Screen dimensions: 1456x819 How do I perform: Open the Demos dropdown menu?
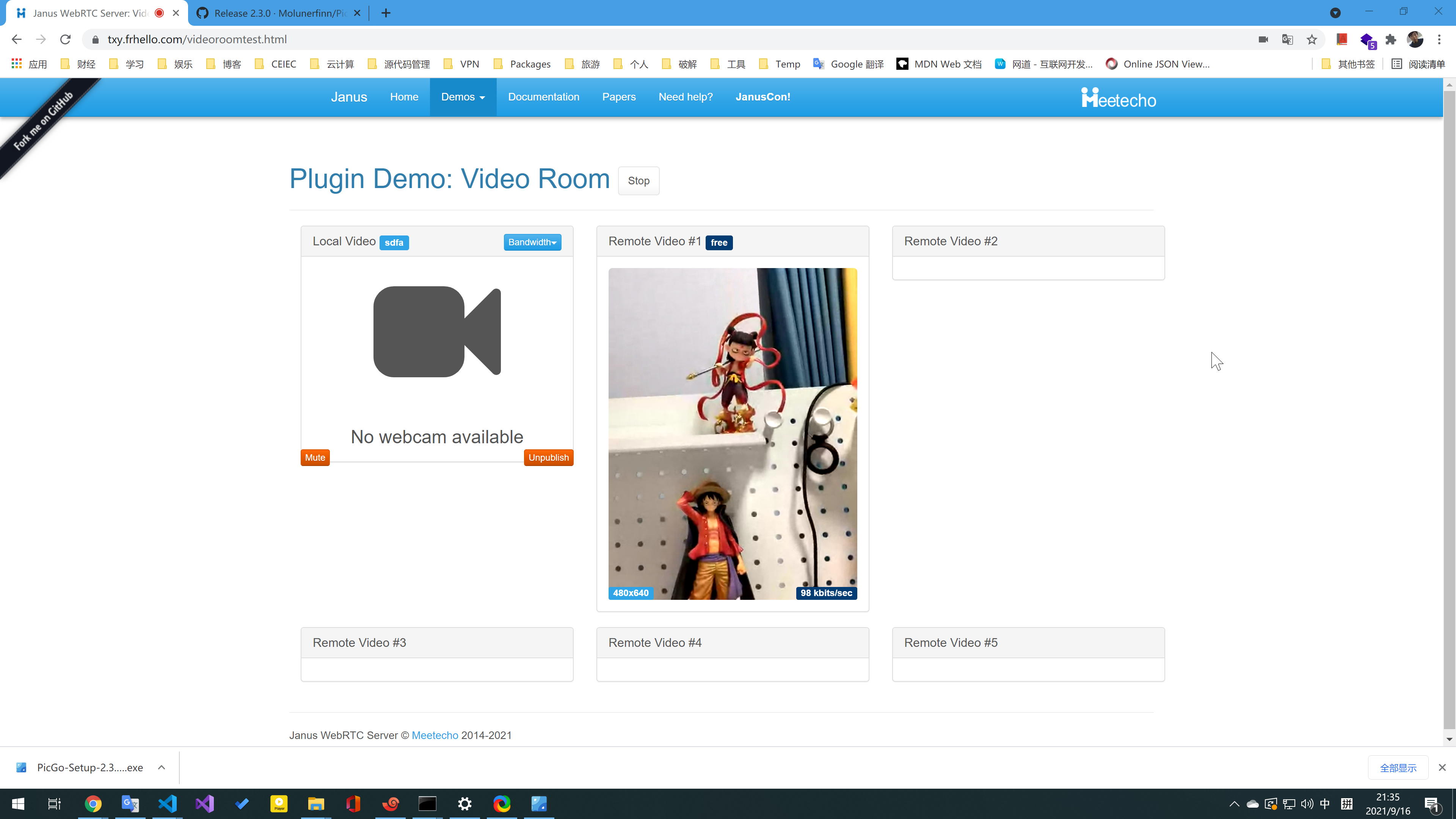pyautogui.click(x=462, y=97)
